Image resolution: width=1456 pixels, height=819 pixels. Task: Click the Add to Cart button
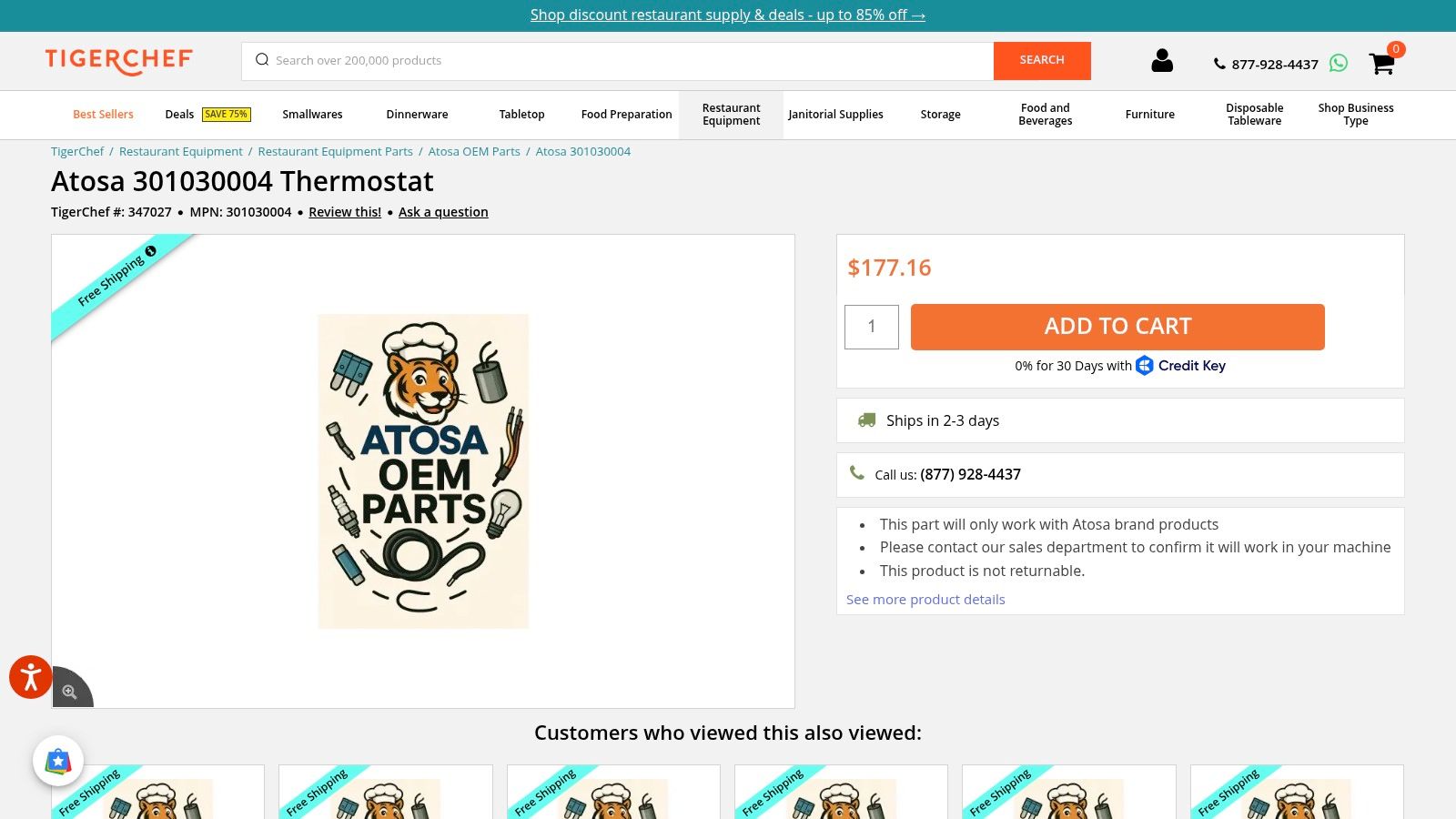[x=1117, y=327]
